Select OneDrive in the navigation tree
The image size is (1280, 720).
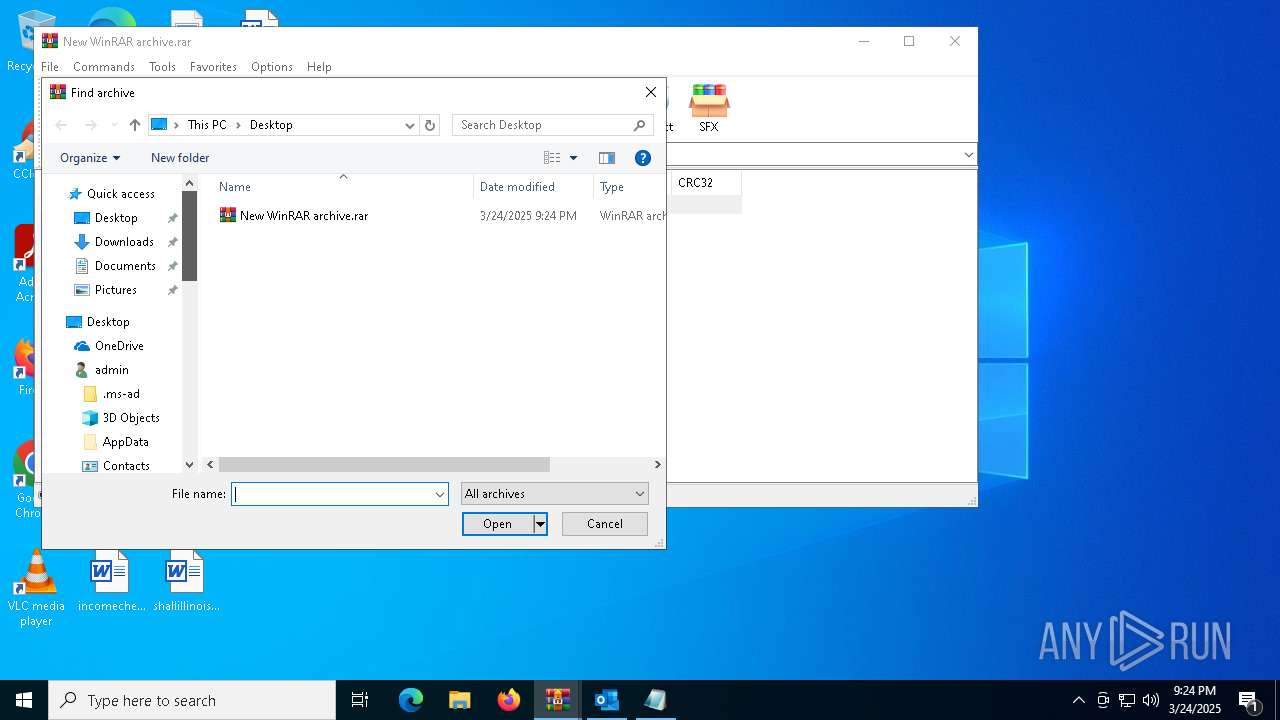point(119,346)
